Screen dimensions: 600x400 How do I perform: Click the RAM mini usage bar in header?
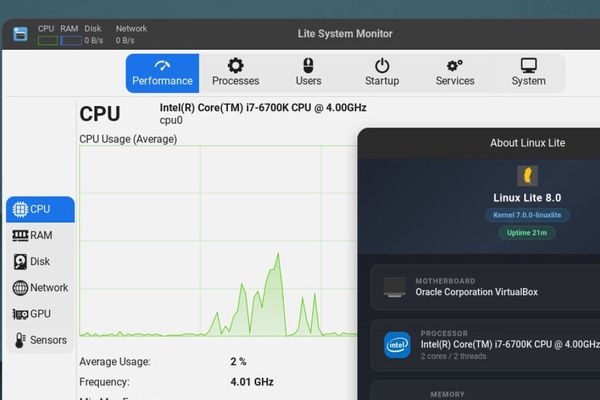(x=71, y=40)
